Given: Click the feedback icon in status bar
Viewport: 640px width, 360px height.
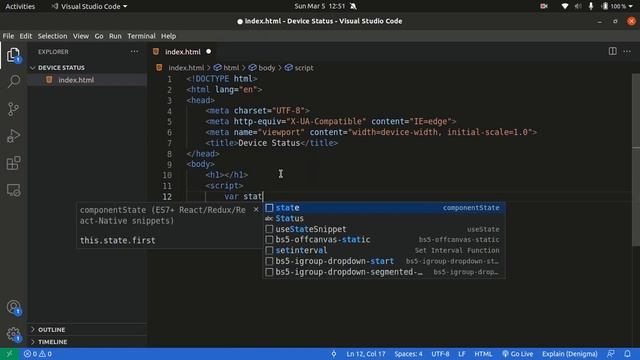Looking at the screenshot, I should 611,354.
